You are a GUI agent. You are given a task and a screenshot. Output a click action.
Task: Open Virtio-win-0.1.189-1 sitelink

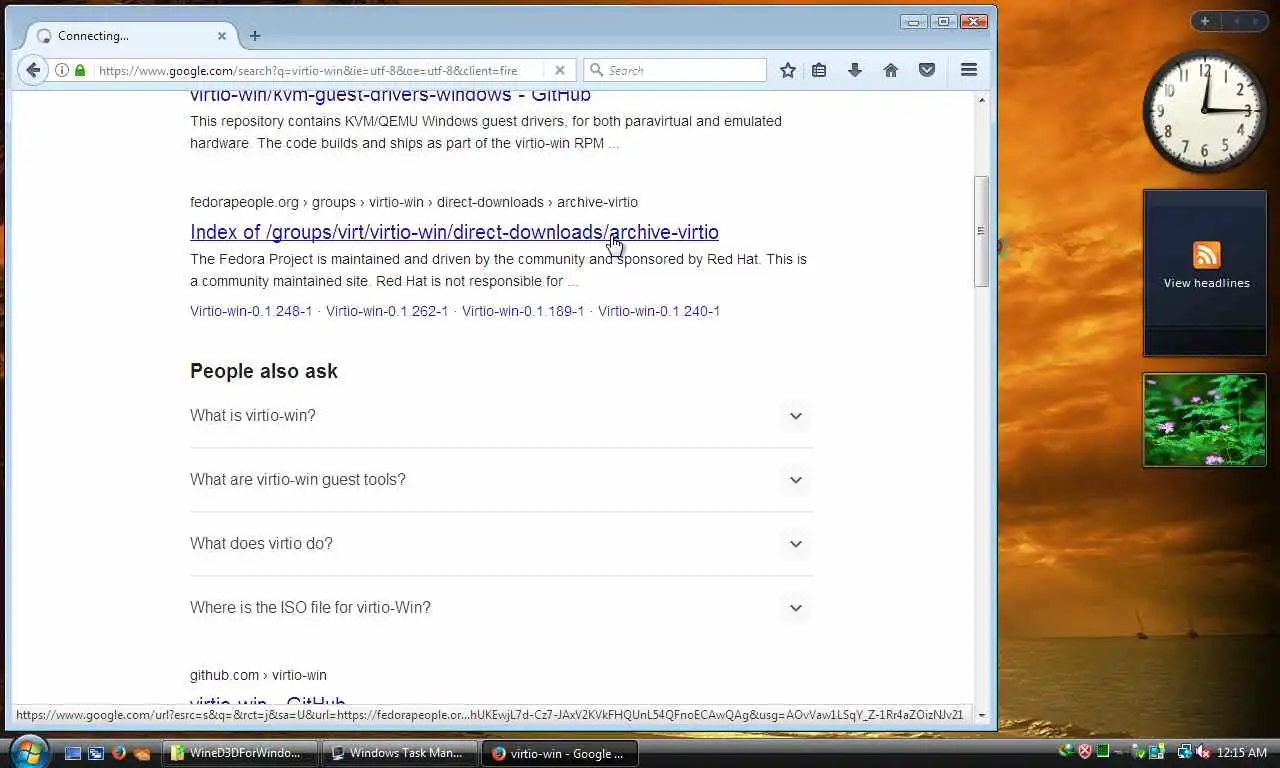click(x=523, y=311)
